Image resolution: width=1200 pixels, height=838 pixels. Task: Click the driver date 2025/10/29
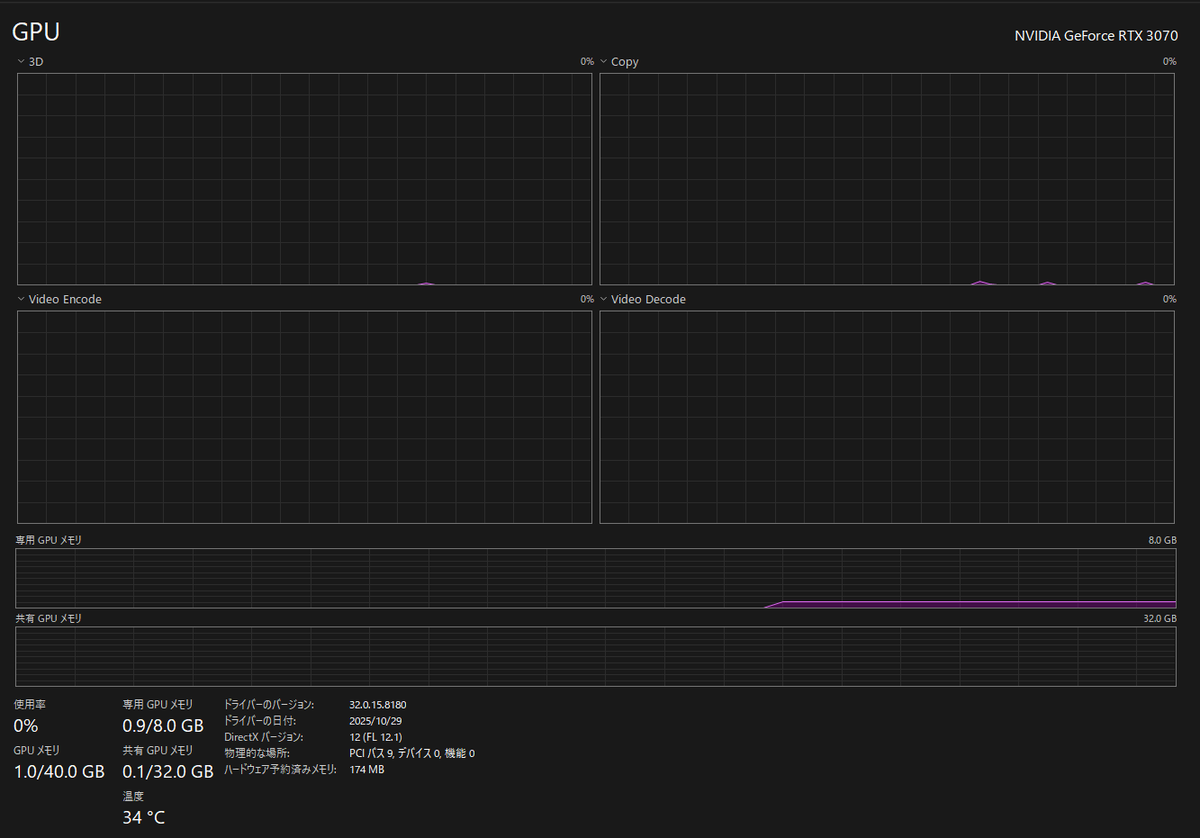tap(376, 721)
